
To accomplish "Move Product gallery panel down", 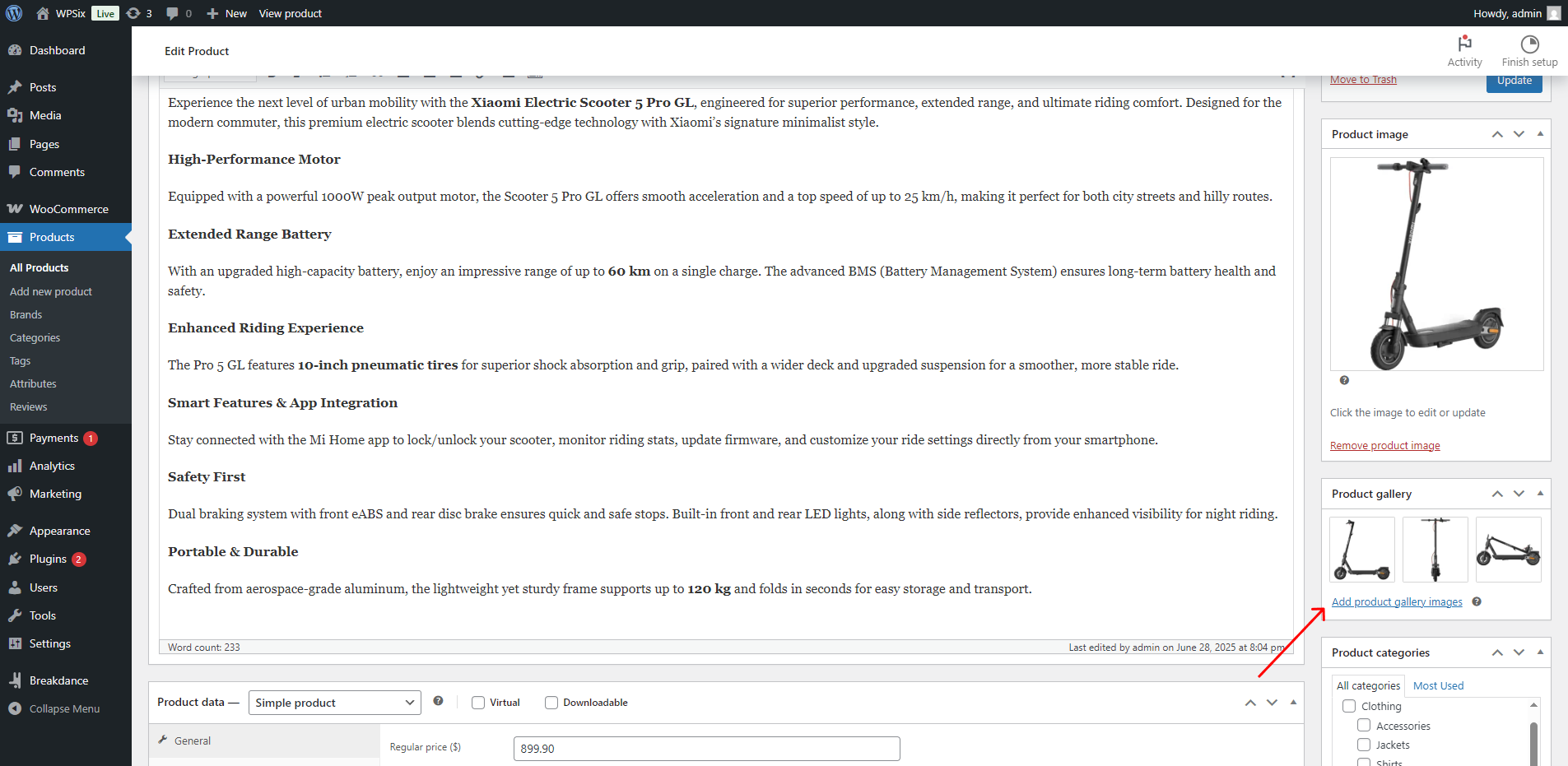I will click(x=1519, y=494).
